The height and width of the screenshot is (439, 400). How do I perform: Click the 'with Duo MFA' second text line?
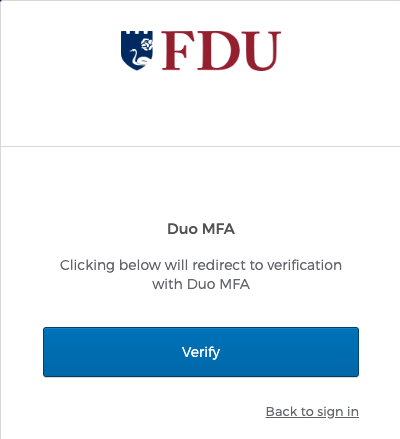(x=201, y=284)
